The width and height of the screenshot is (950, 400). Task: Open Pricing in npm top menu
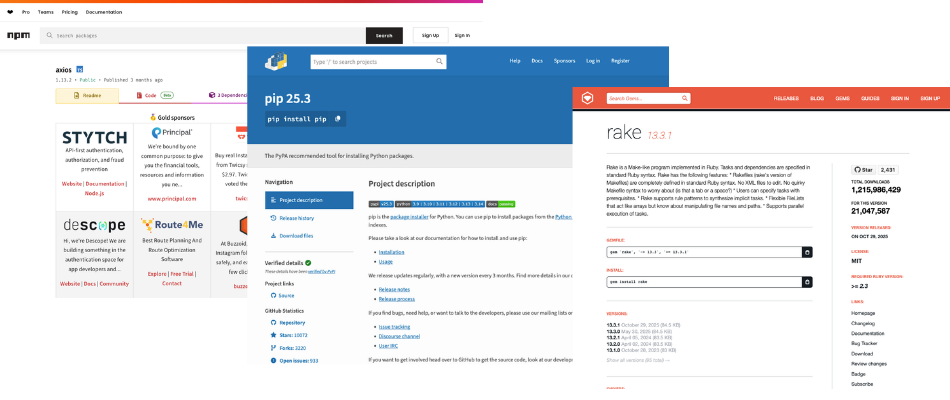69,12
